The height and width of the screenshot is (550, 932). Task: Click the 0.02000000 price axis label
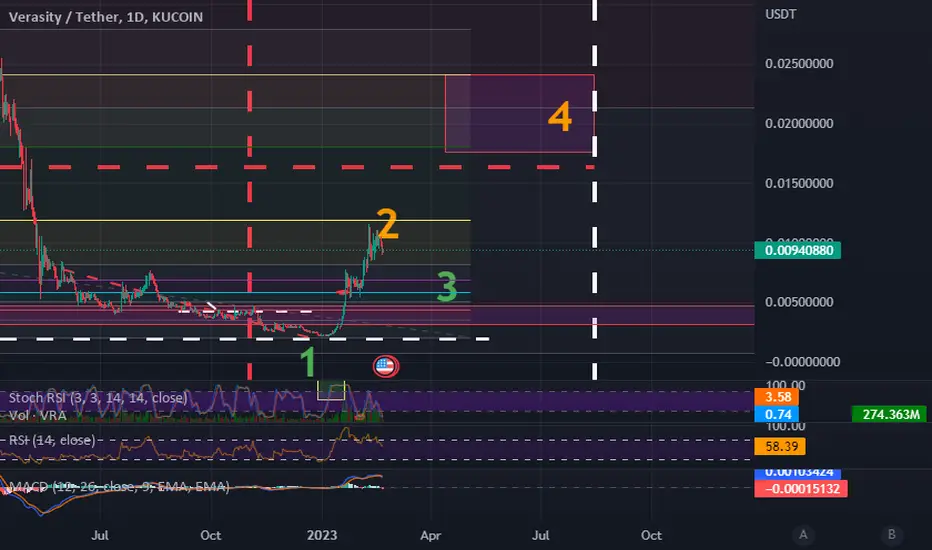pos(799,124)
